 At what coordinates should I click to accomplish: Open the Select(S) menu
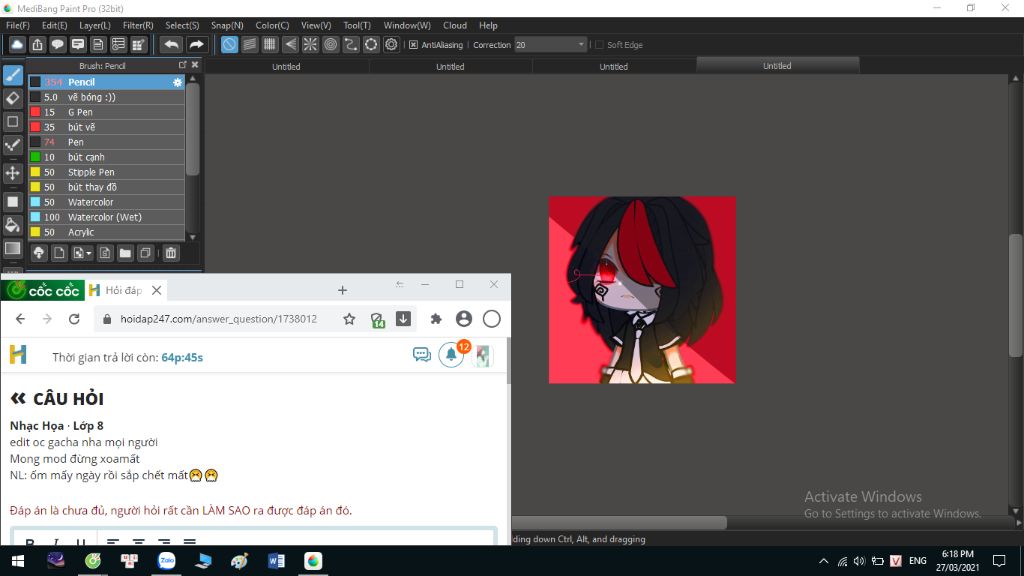[182, 25]
